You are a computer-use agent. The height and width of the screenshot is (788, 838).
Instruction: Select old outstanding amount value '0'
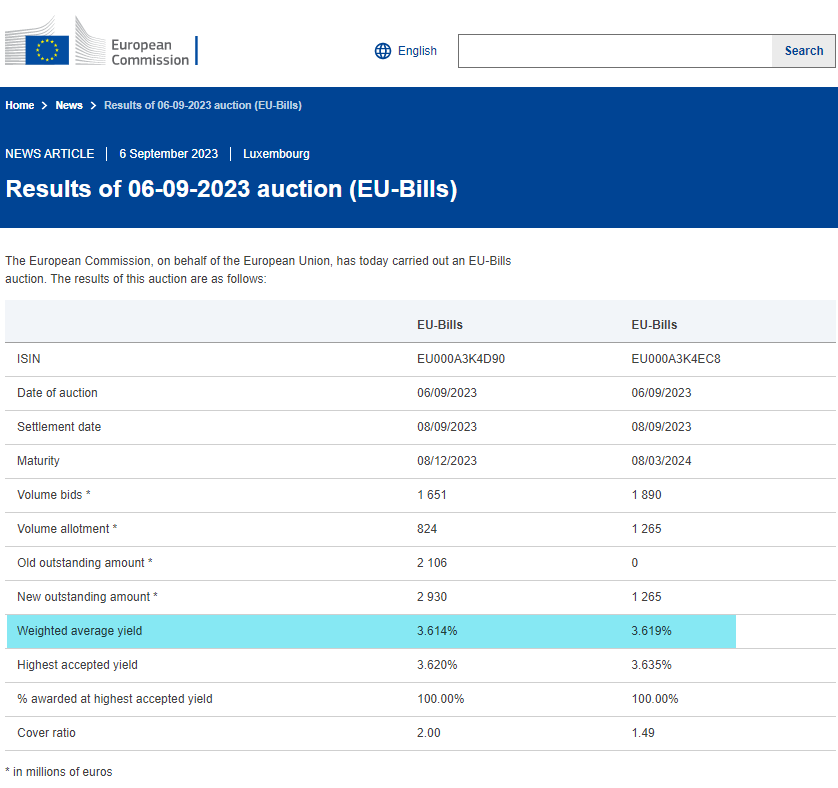coord(634,563)
